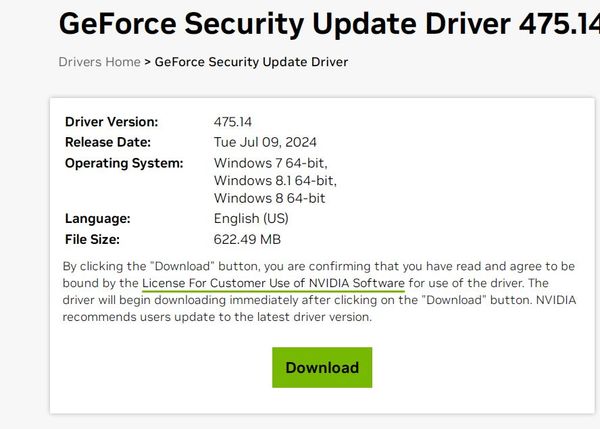Click the green Download button
Viewport: 600px width, 429px height.
click(x=322, y=367)
